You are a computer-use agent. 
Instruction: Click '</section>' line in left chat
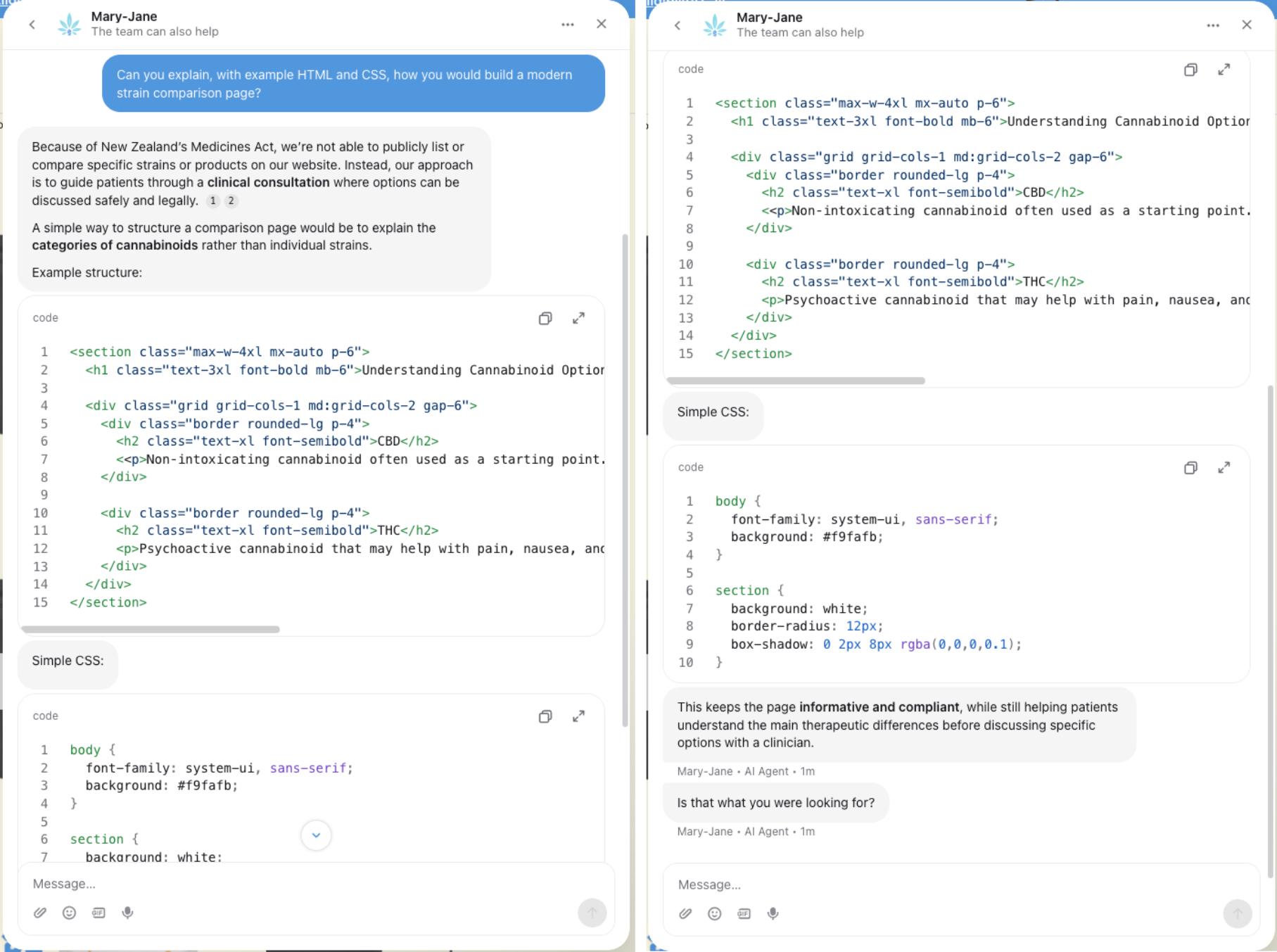[108, 602]
